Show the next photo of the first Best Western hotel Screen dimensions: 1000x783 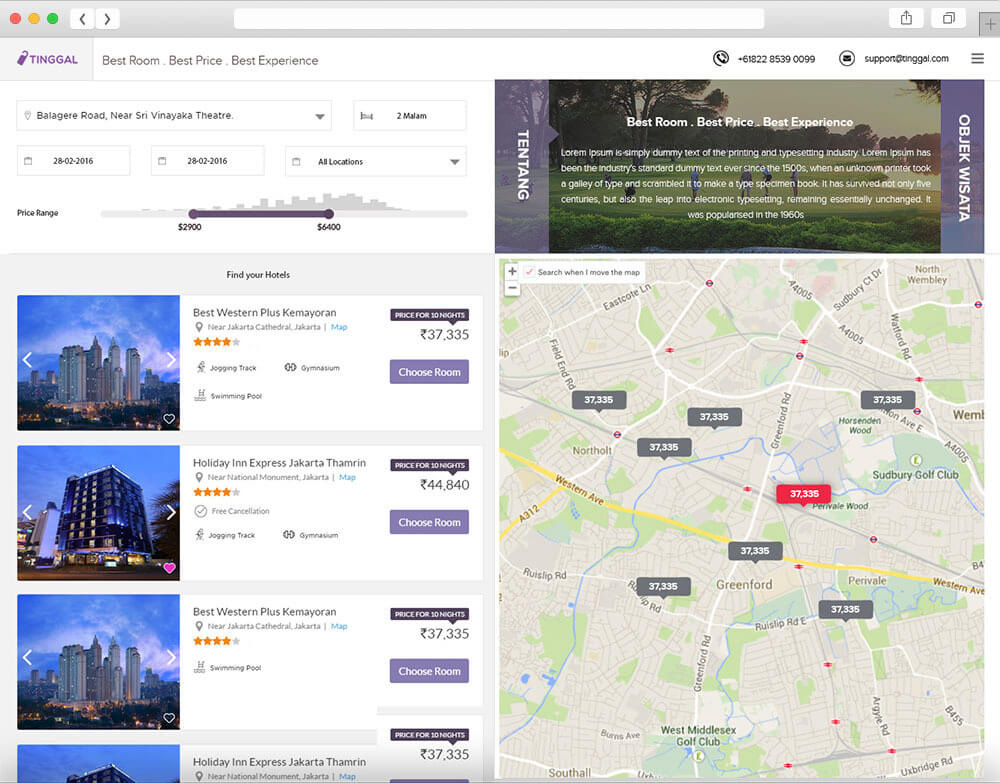pyautogui.click(x=171, y=360)
